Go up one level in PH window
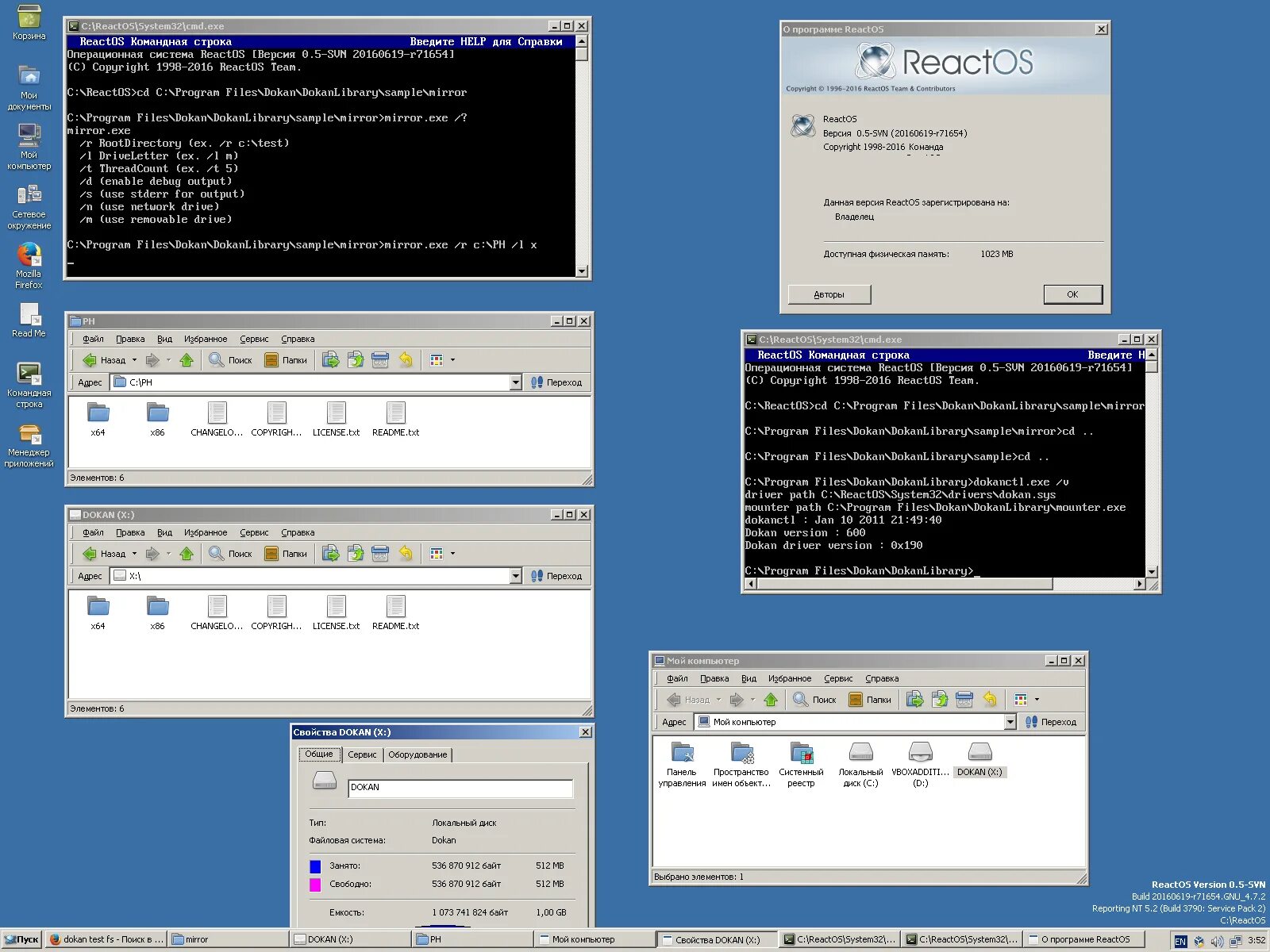Image resolution: width=1270 pixels, height=952 pixels. point(187,360)
